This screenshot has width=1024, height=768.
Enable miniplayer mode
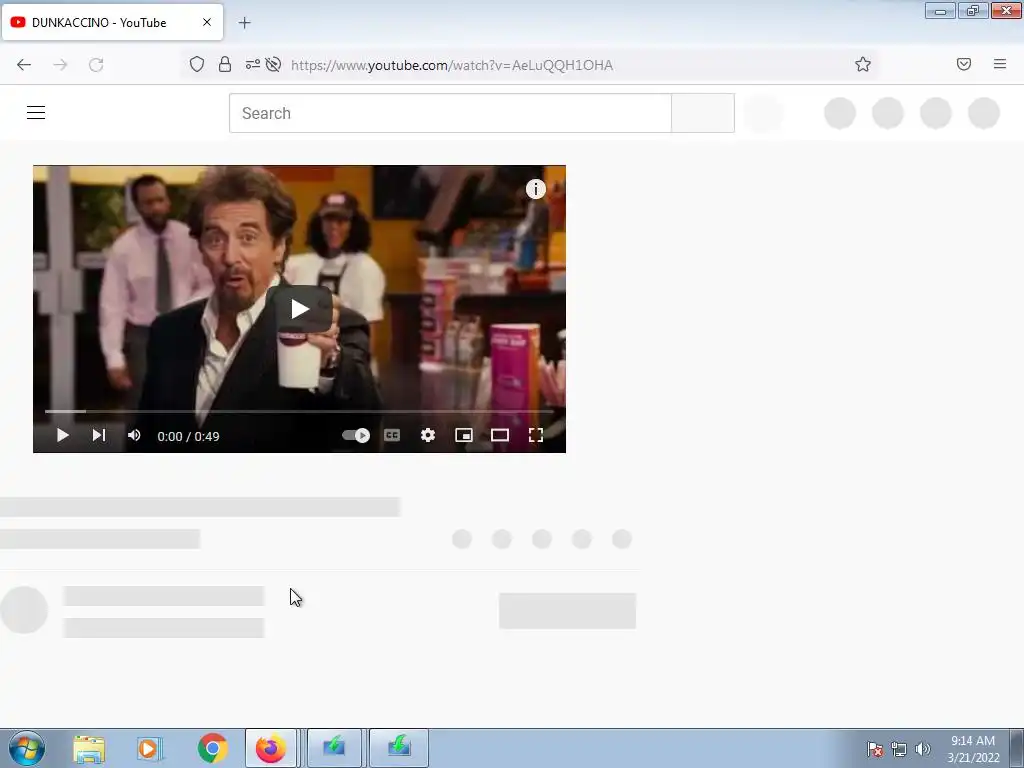click(464, 436)
